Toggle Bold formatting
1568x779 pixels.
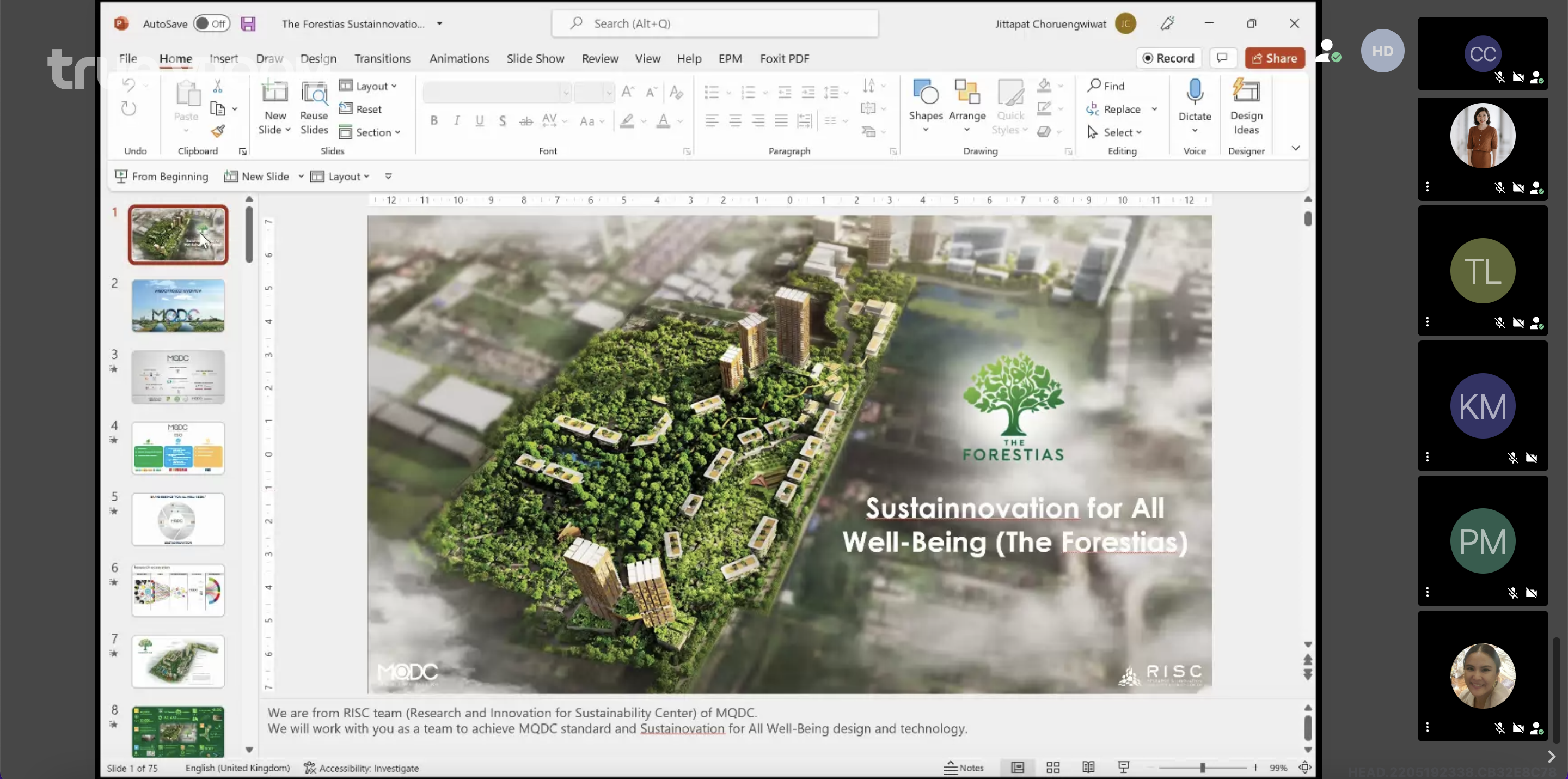tap(434, 120)
